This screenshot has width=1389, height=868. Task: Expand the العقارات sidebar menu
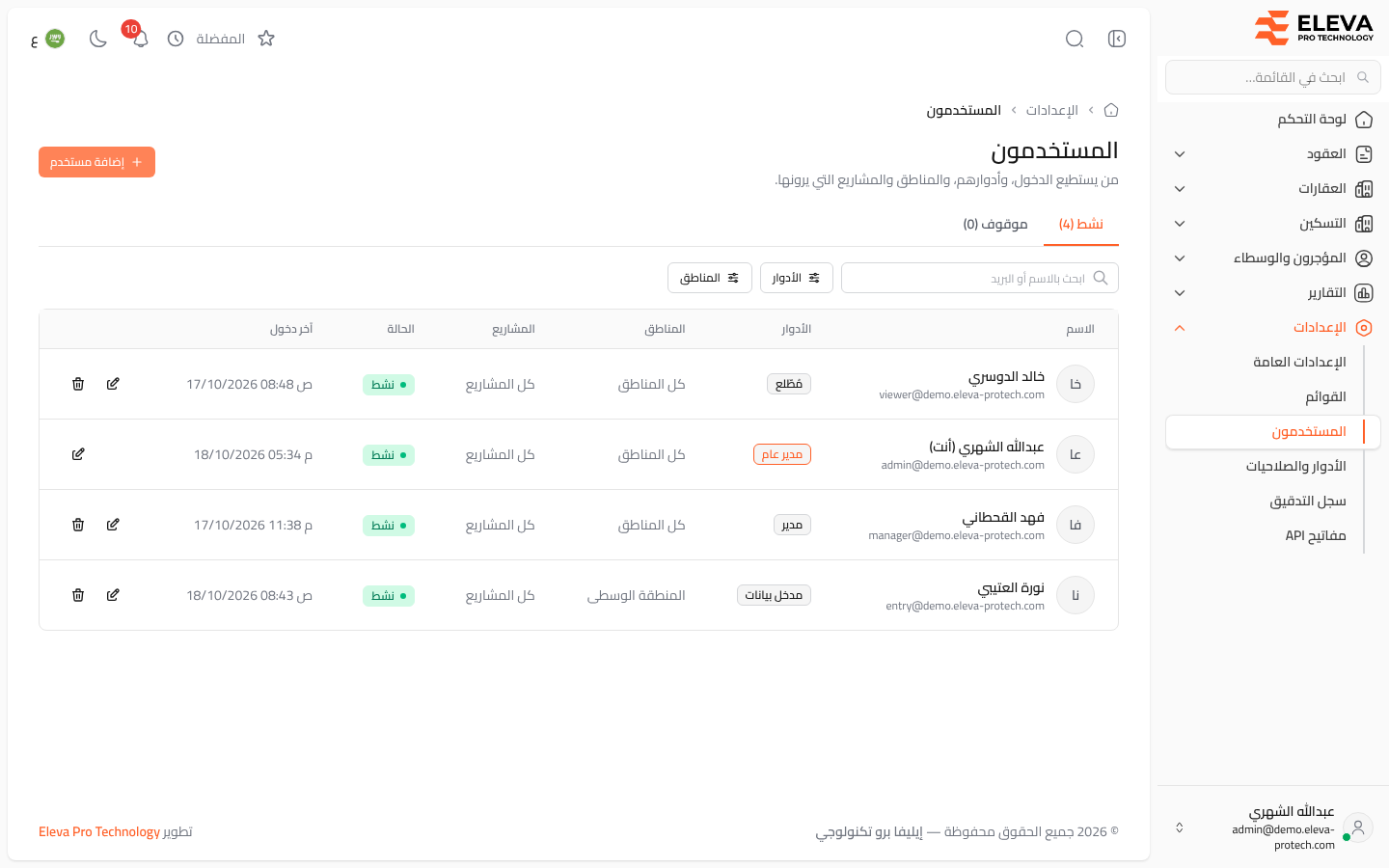coord(1273,189)
